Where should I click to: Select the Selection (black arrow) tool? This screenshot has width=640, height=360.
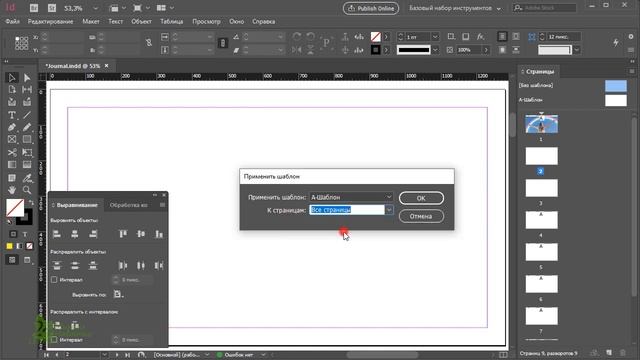coord(12,78)
